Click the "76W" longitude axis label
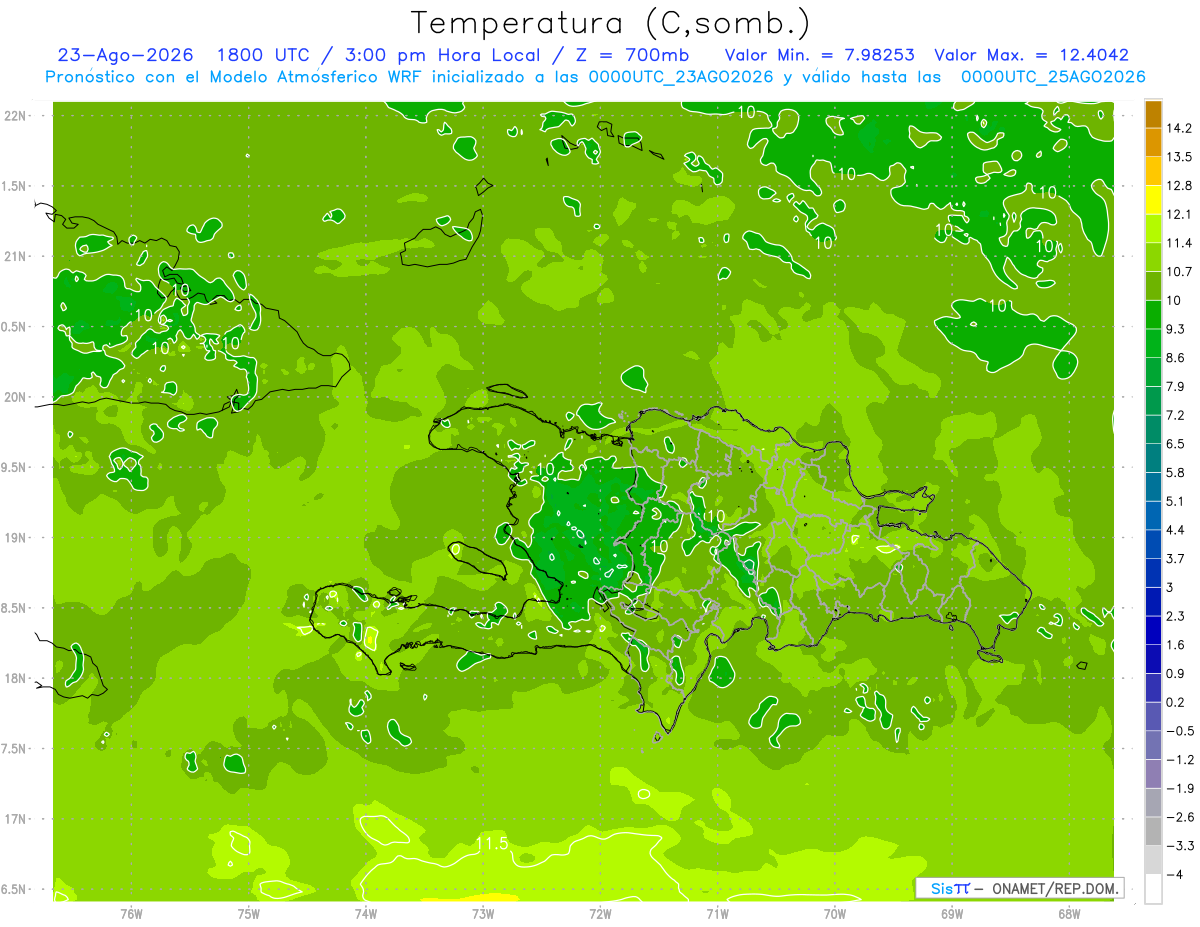The width and height of the screenshot is (1200, 927). 131,914
